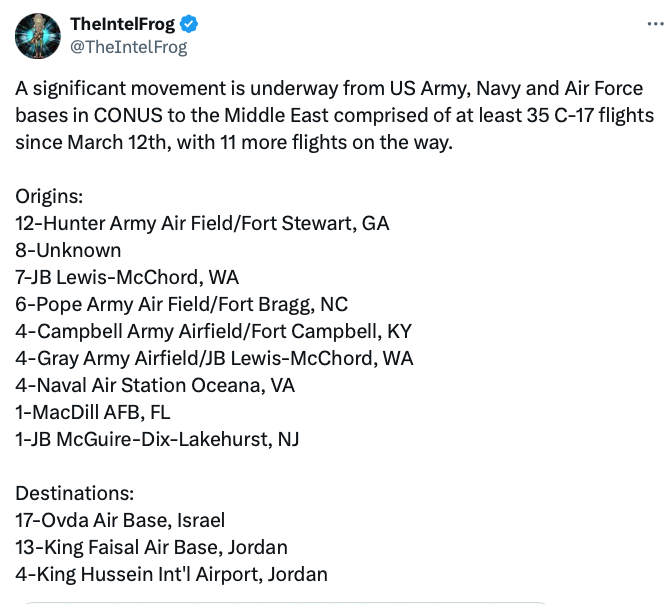Click the Campbell Army Airfield line
666x604 pixels.
[x=213, y=331]
